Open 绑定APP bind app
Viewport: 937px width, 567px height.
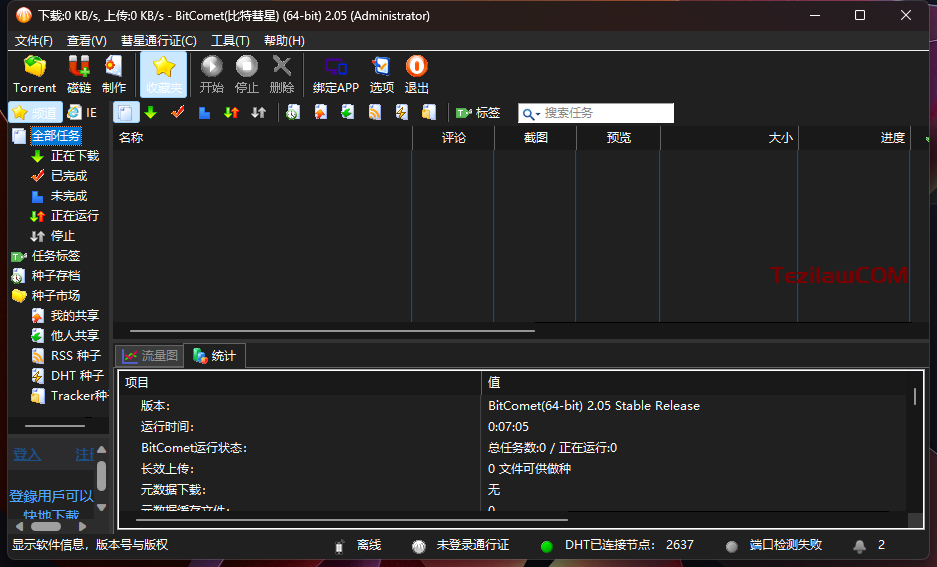coord(336,75)
